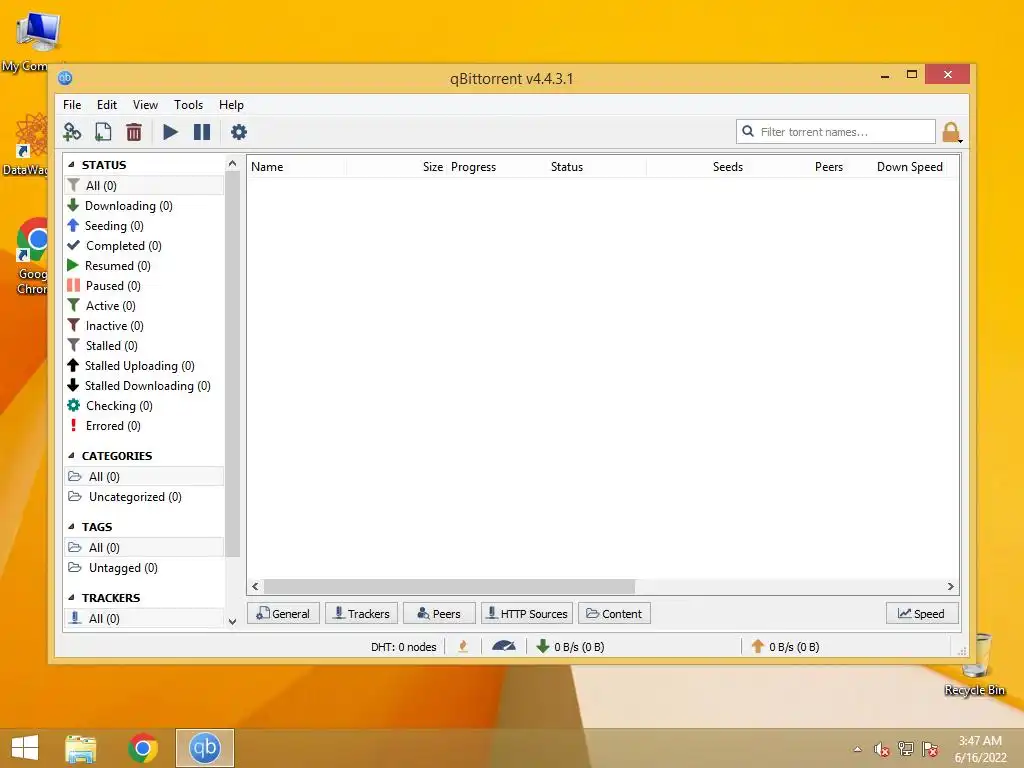Sort by the Size column header
This screenshot has height=768, width=1024.
point(396,167)
